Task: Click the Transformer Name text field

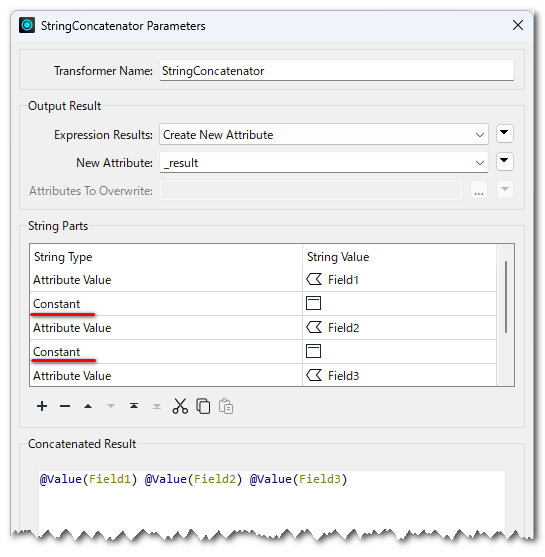Action: (x=336, y=71)
